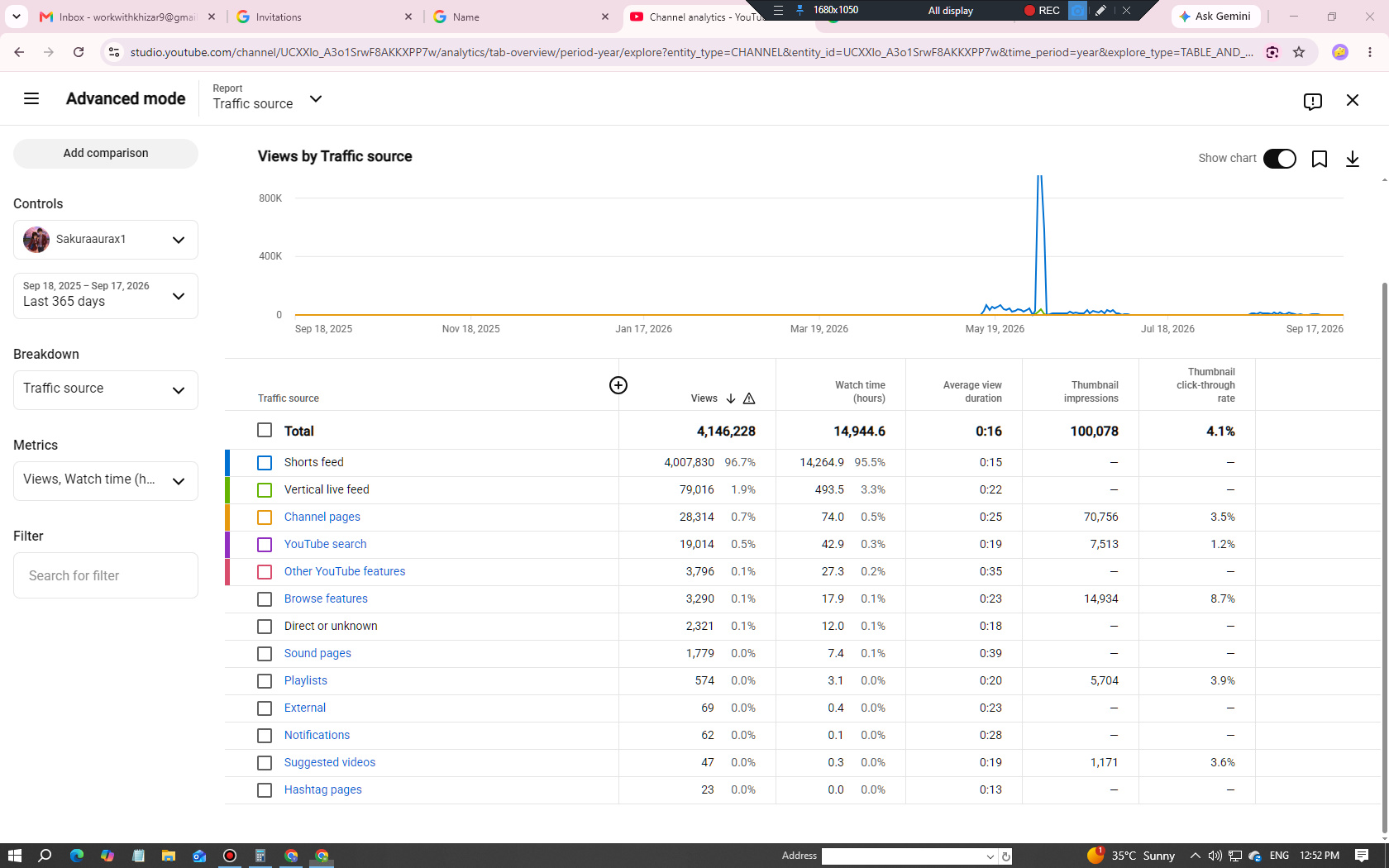Click the Add comparison button

tap(106, 154)
